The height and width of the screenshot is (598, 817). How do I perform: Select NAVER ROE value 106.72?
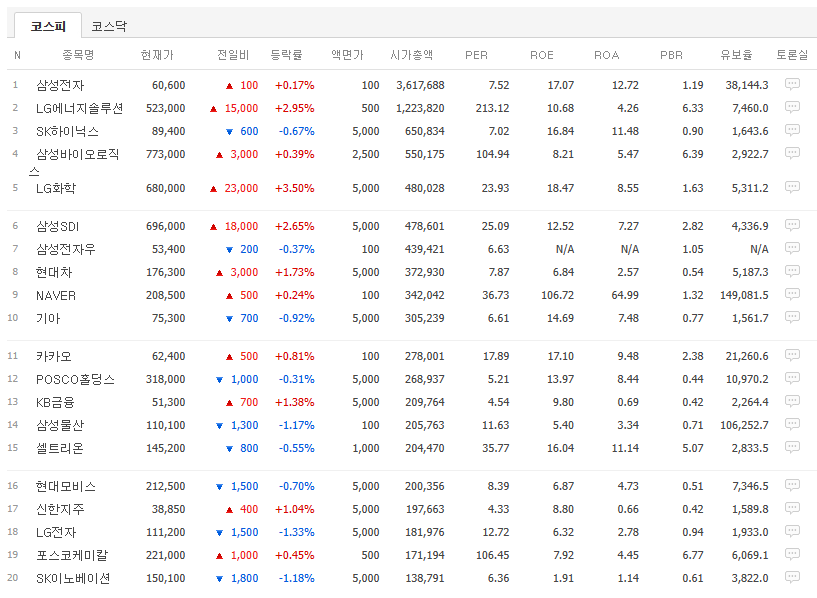[558, 295]
